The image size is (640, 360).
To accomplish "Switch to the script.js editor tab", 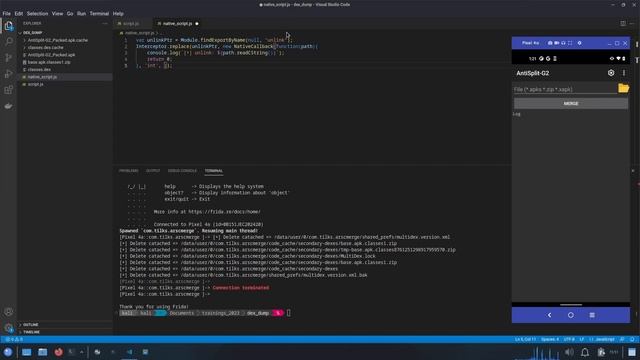I will (131, 24).
